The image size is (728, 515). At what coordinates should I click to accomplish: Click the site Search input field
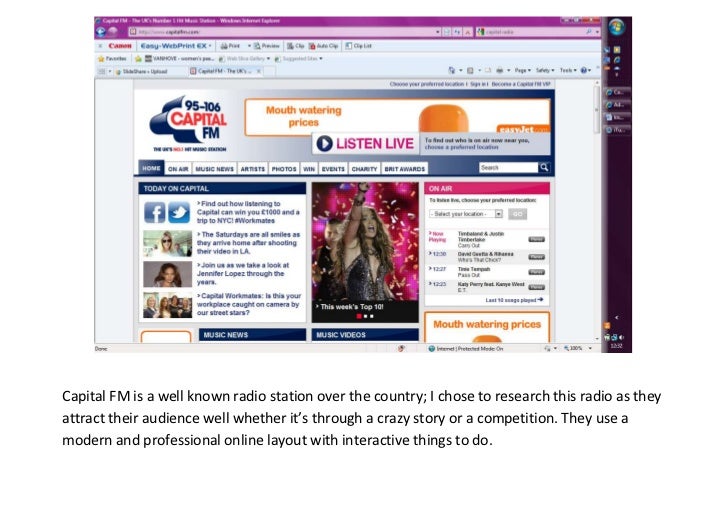(x=508, y=167)
